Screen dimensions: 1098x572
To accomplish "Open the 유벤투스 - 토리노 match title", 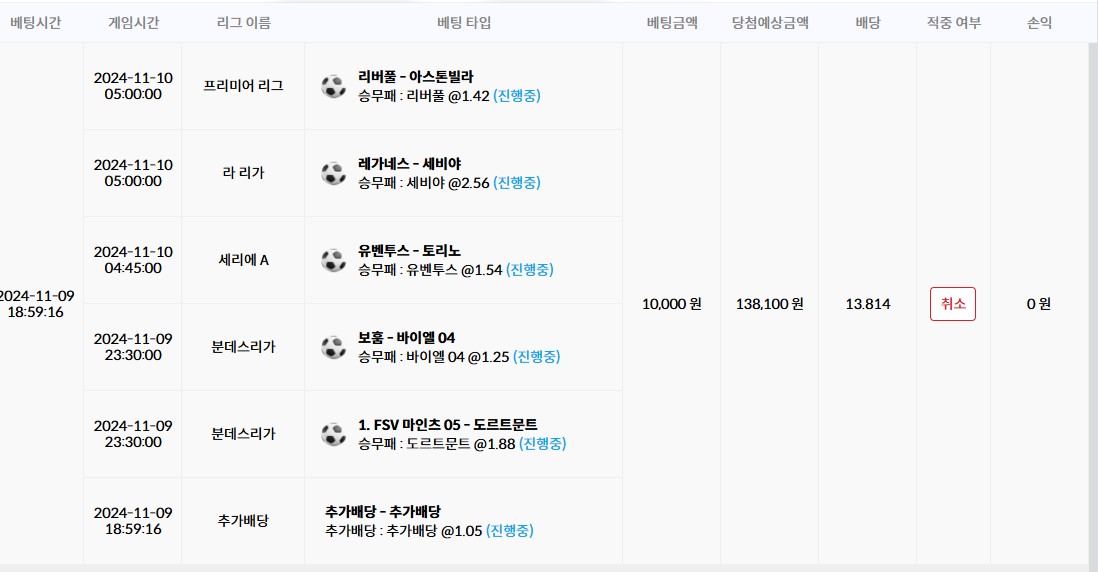I will (409, 250).
